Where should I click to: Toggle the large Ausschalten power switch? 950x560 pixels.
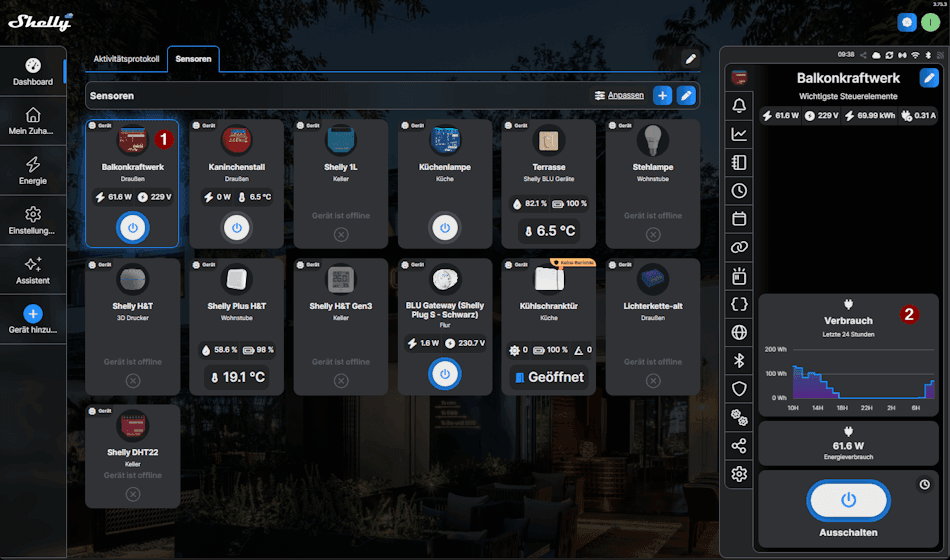(x=848, y=500)
